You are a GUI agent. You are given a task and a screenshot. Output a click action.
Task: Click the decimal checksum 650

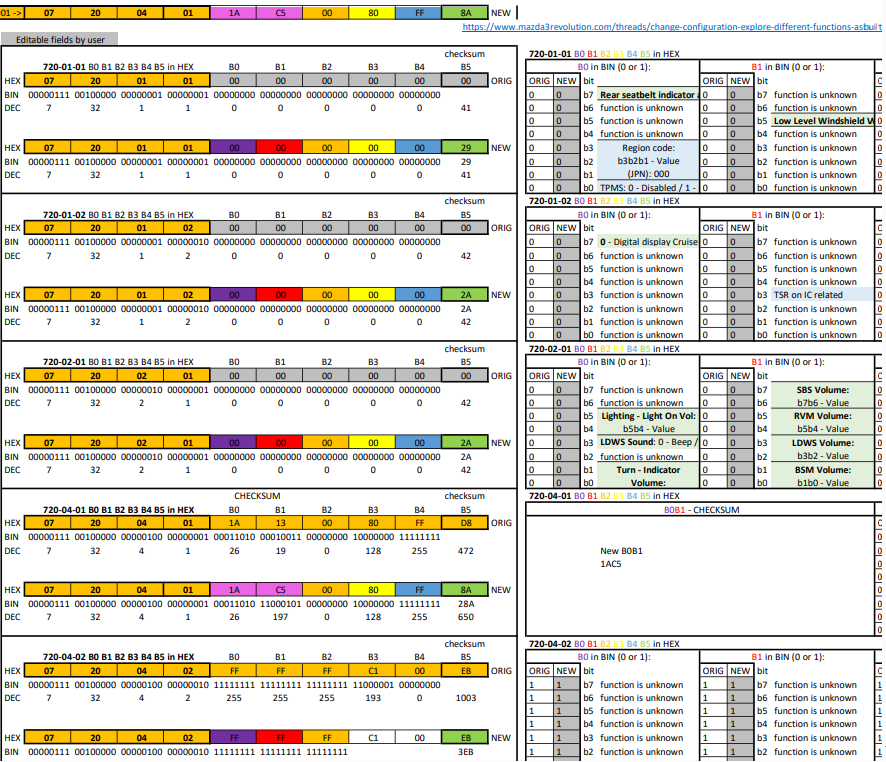coord(465,617)
